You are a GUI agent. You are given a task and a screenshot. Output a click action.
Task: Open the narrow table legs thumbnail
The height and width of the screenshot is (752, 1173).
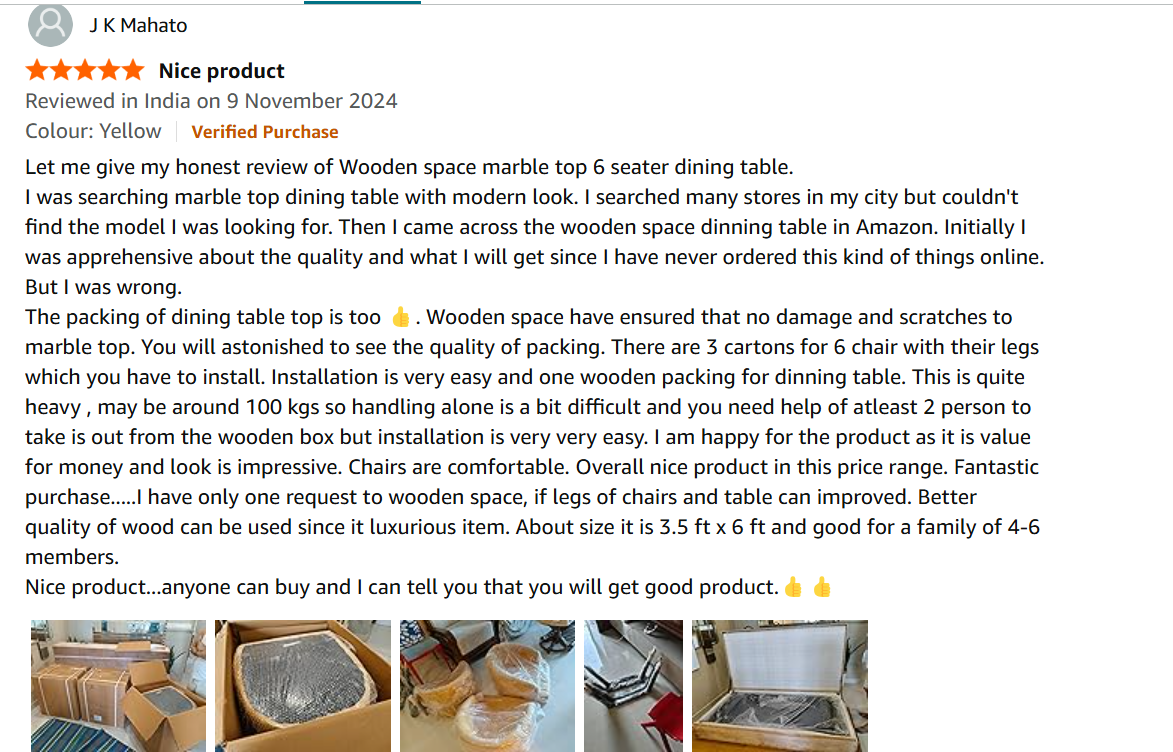633,685
